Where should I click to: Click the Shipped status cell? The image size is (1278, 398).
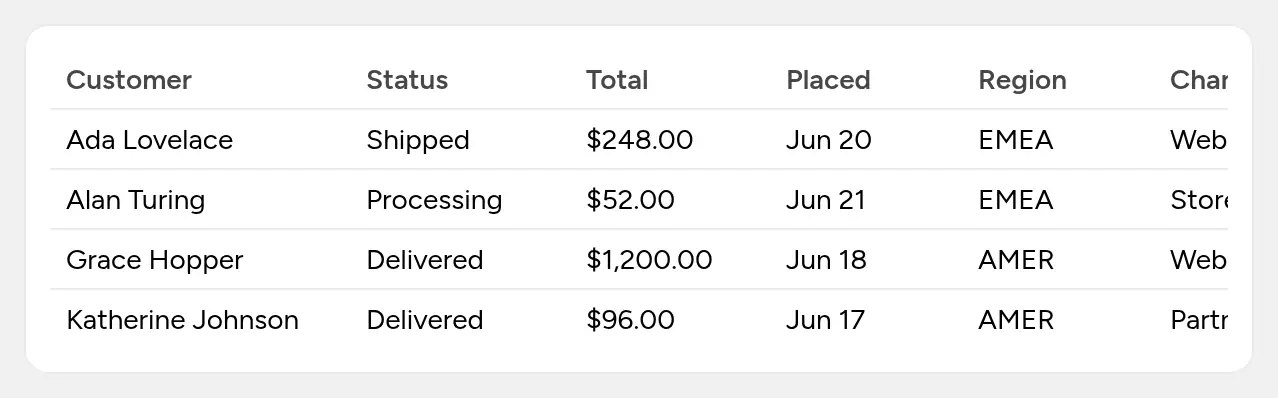(x=418, y=140)
